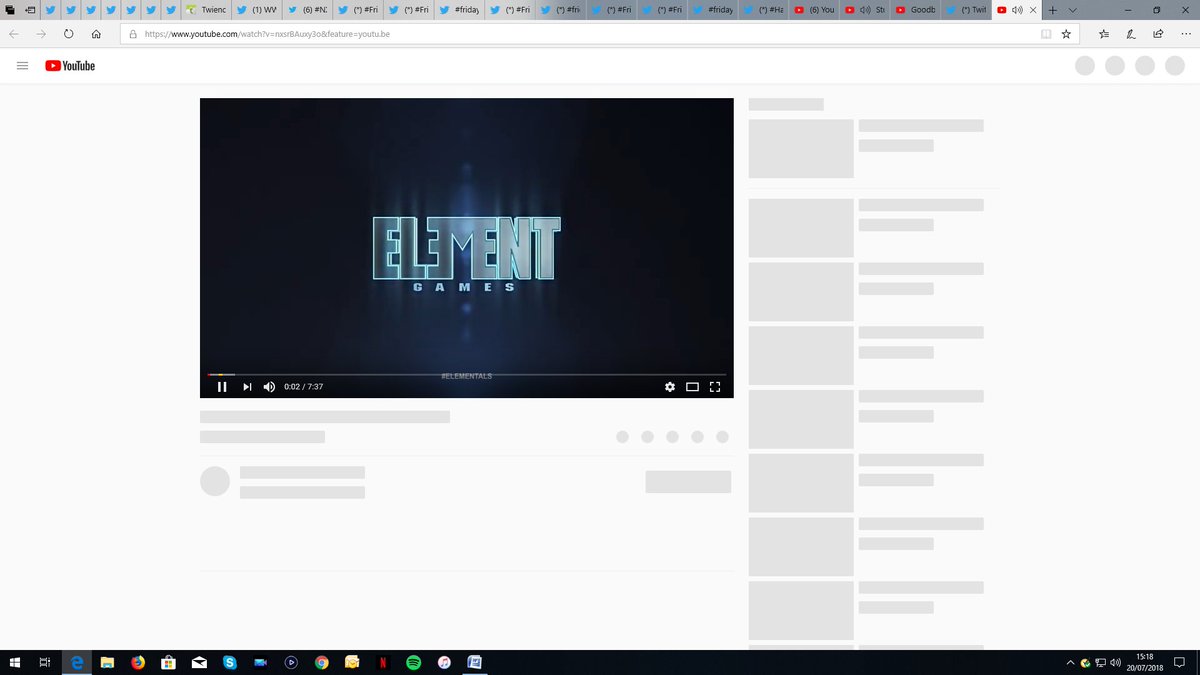
Task: Open network status in tray
Action: point(1100,663)
